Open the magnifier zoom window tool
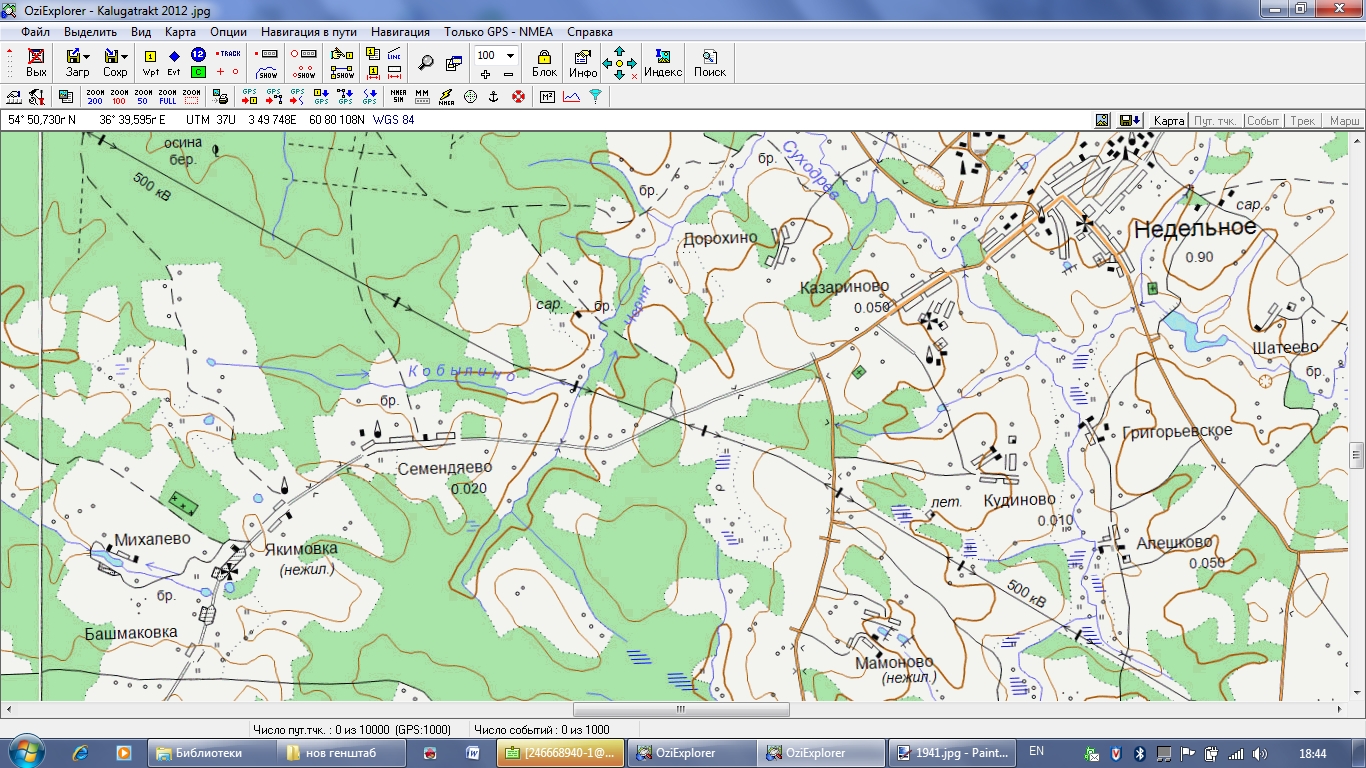 point(426,62)
